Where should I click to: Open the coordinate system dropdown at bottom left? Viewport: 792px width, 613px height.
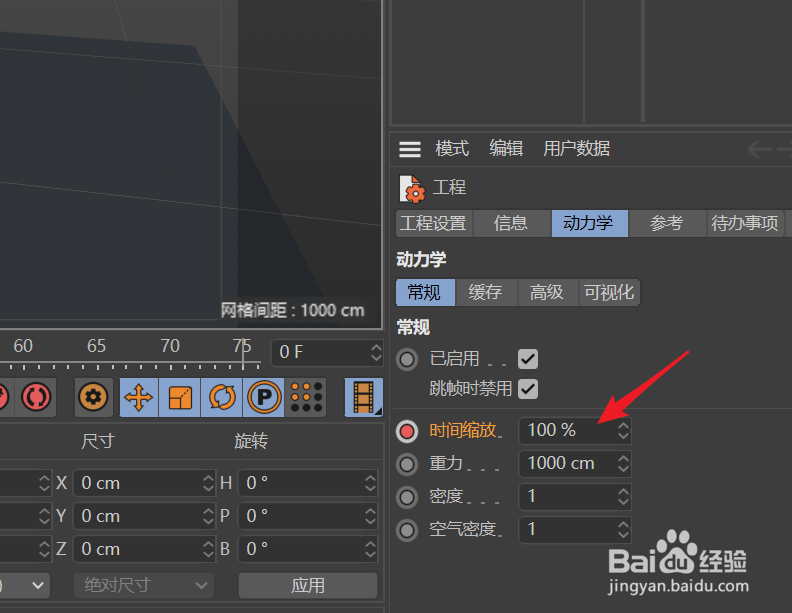(x=24, y=585)
